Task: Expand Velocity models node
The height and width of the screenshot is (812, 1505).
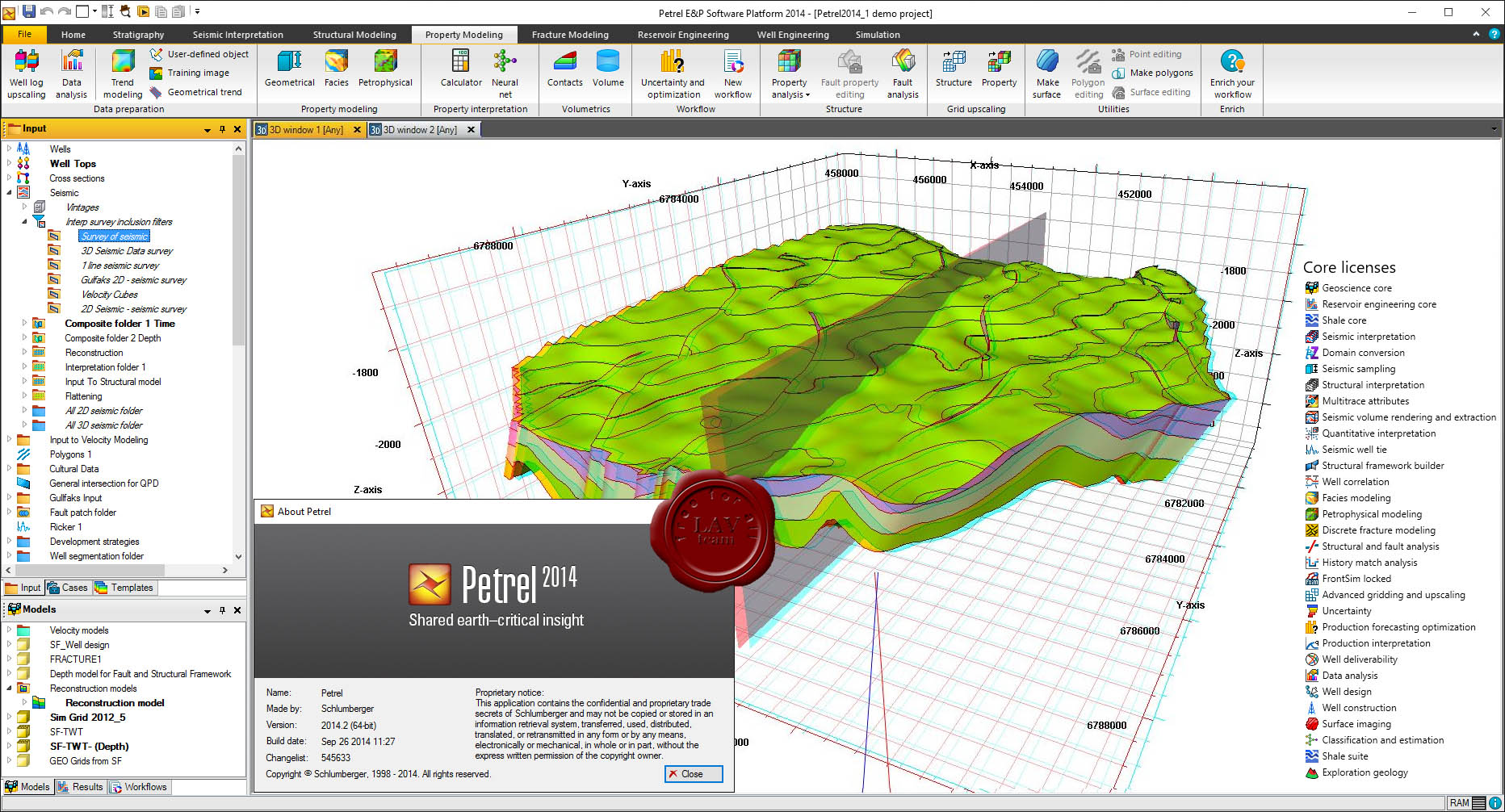Action: tap(9, 630)
